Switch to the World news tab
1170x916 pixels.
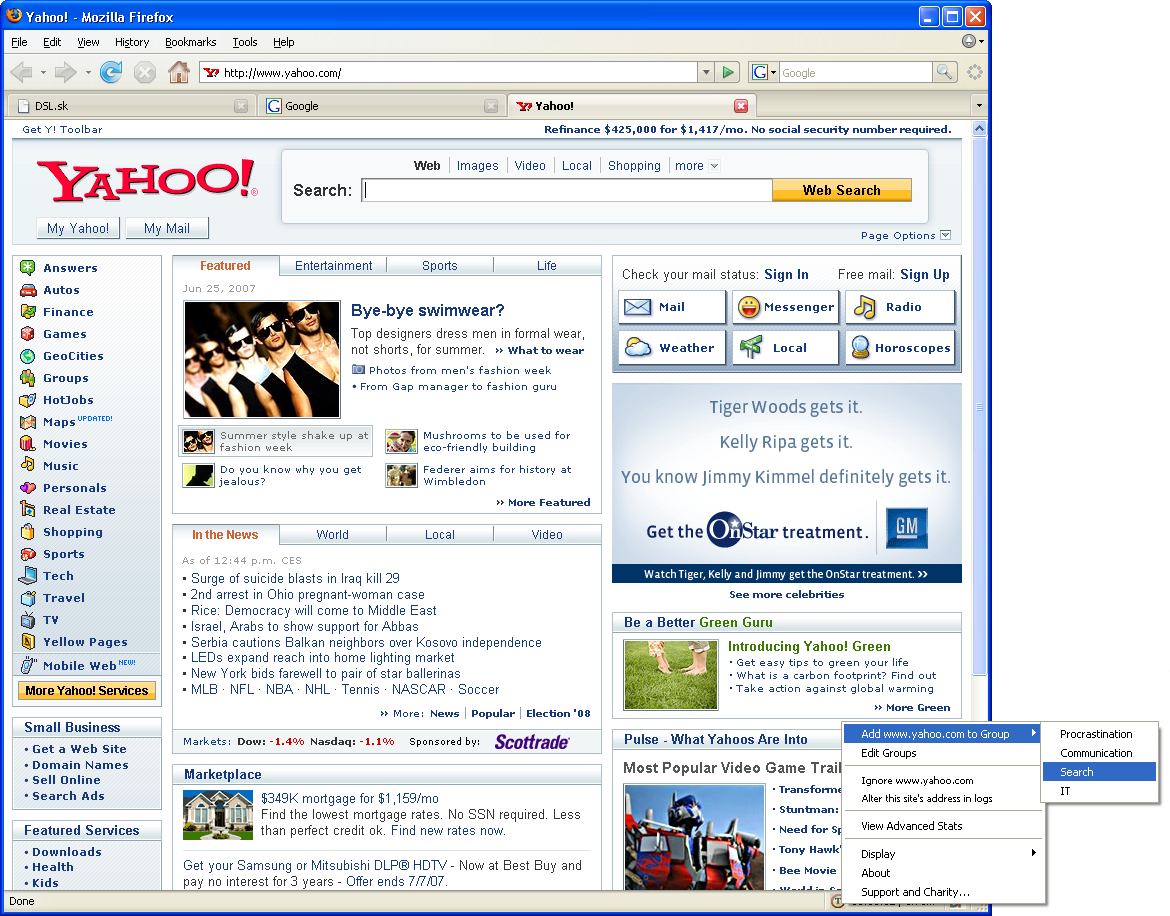332,534
